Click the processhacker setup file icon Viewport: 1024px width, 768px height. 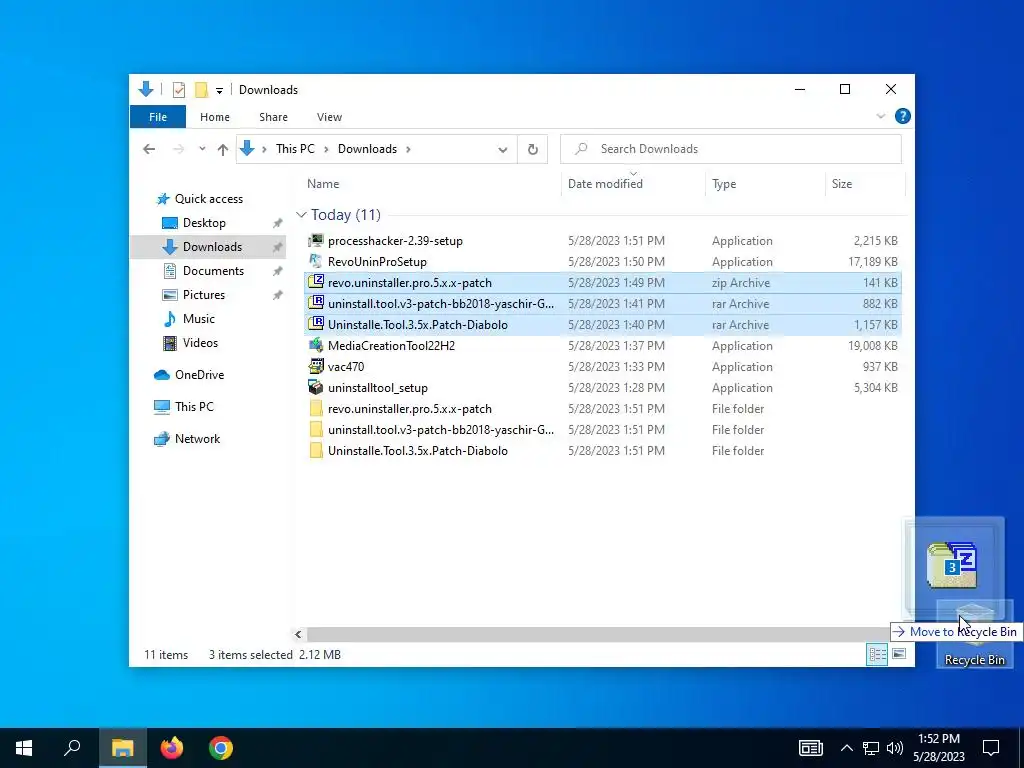(x=316, y=241)
